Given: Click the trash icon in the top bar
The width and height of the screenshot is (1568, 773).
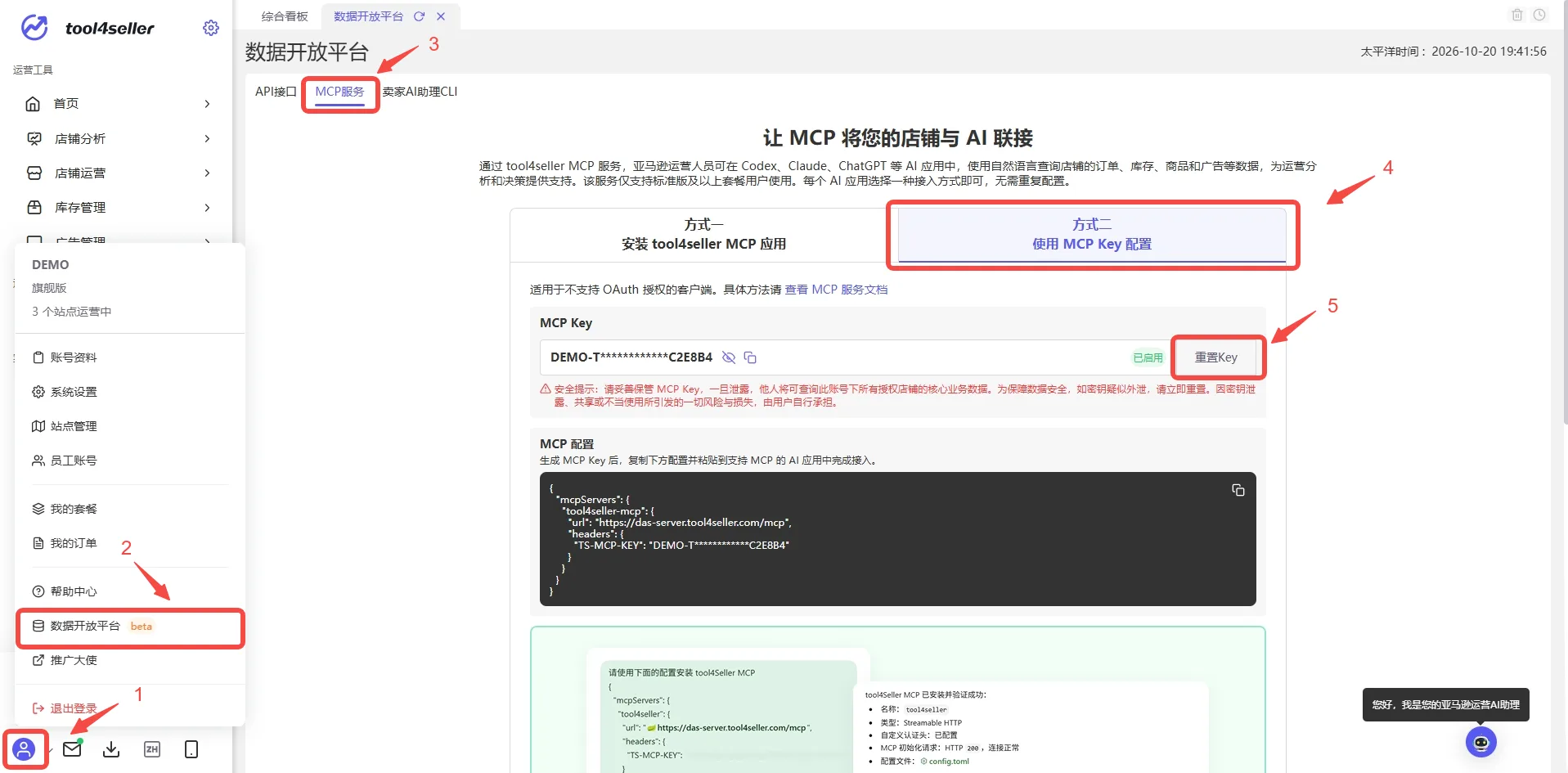Looking at the screenshot, I should click(1517, 15).
